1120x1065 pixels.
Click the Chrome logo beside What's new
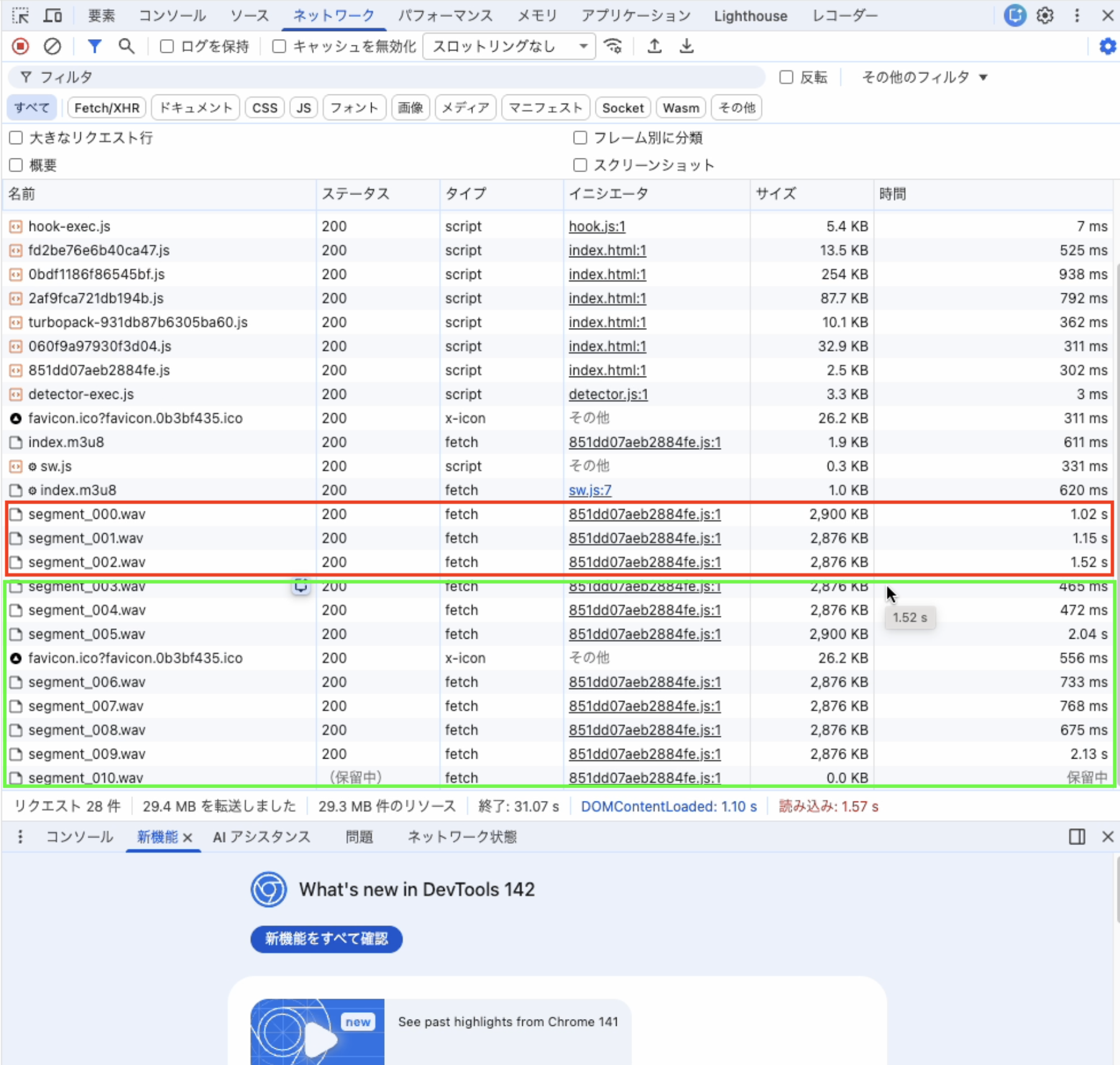269,890
